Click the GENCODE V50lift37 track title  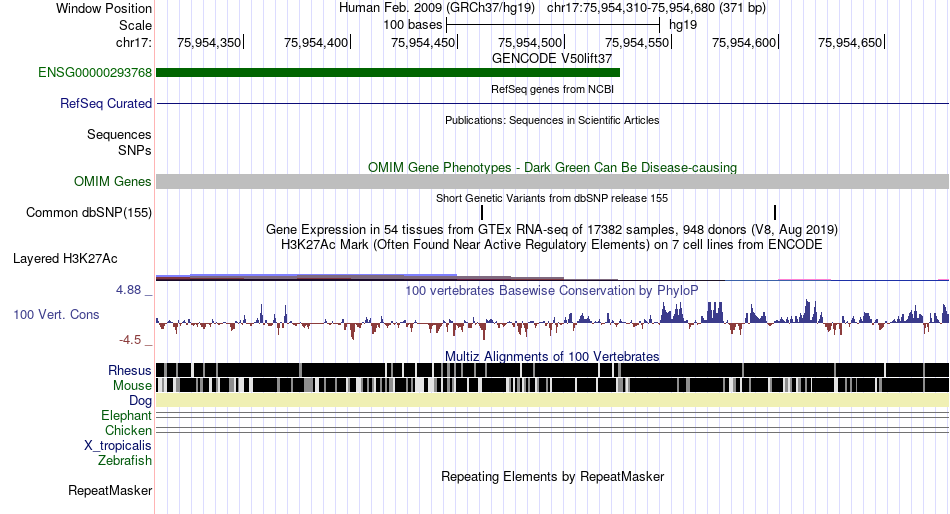(x=552, y=59)
